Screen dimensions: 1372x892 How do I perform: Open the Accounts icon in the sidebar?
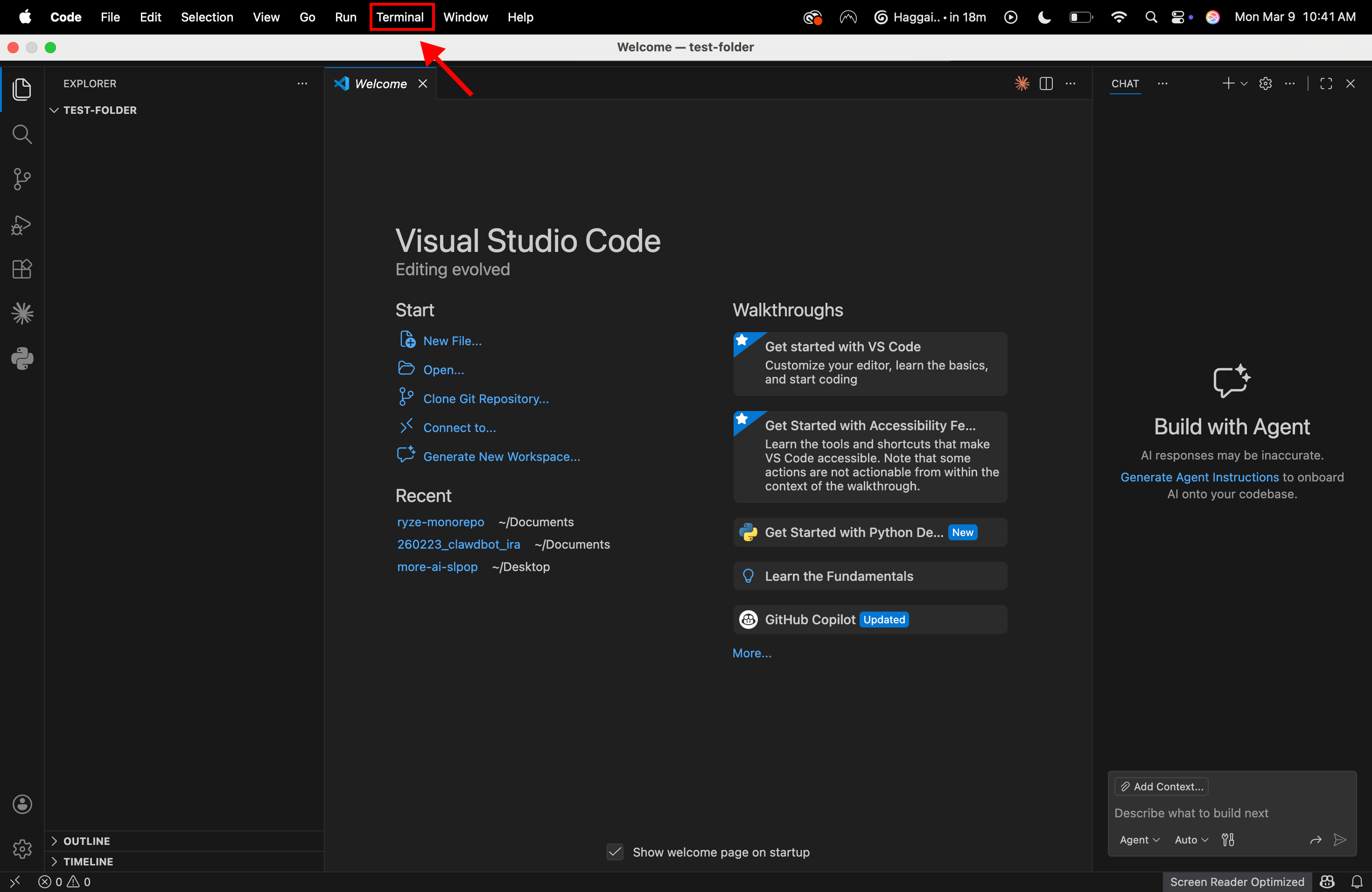click(x=22, y=804)
